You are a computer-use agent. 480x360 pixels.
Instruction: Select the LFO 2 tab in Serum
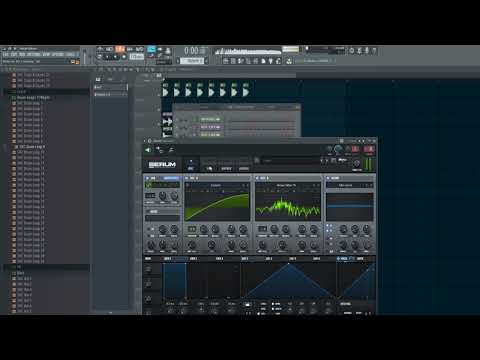pos(269,259)
